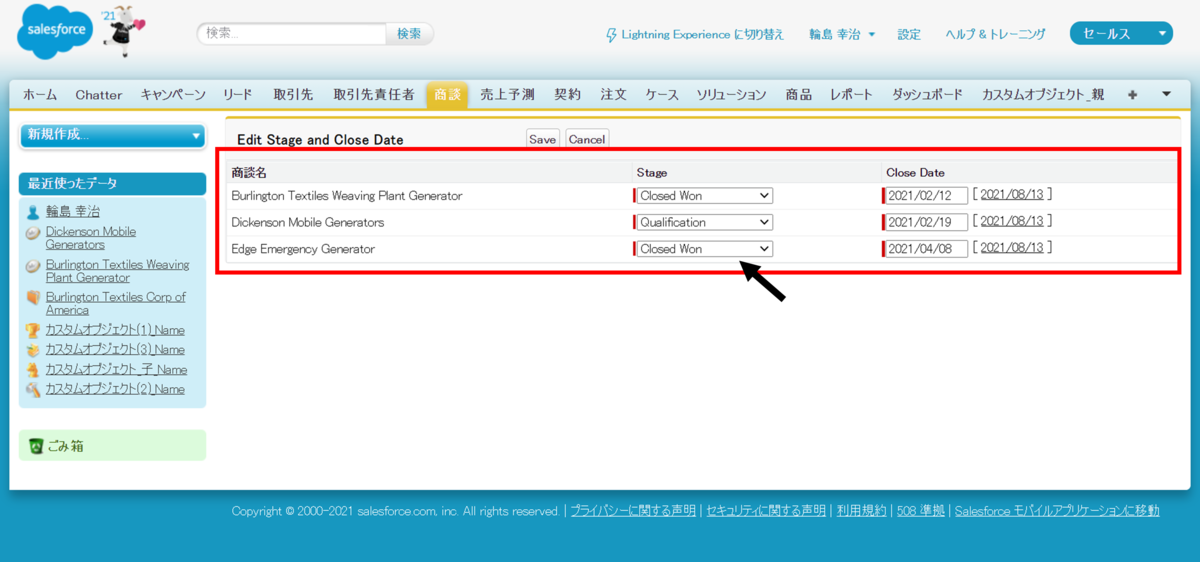1200x562 pixels.
Task: Open the カスタムオブジェクト_子 Name recent link
Action: point(116,369)
